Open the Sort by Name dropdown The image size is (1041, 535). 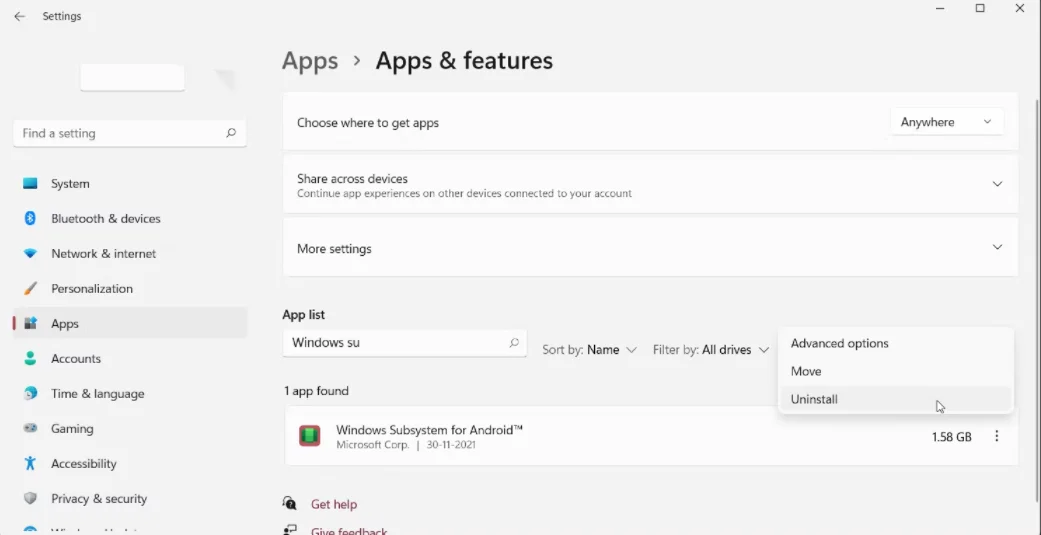[589, 350]
